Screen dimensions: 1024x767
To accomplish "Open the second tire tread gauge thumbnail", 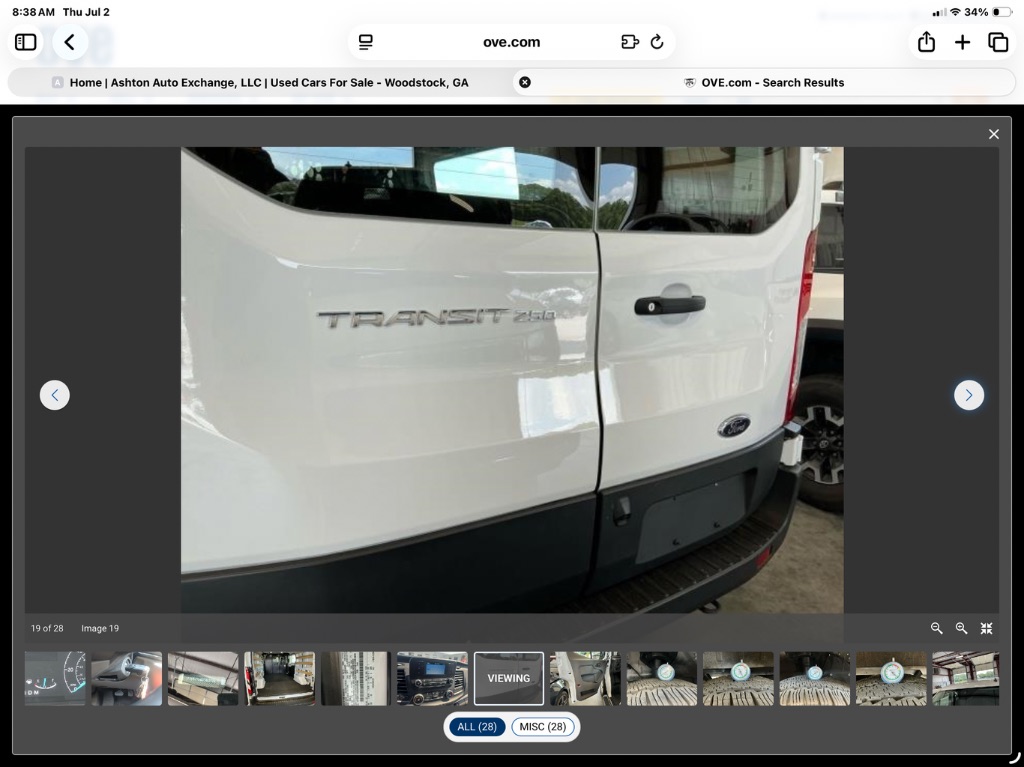I will [738, 678].
